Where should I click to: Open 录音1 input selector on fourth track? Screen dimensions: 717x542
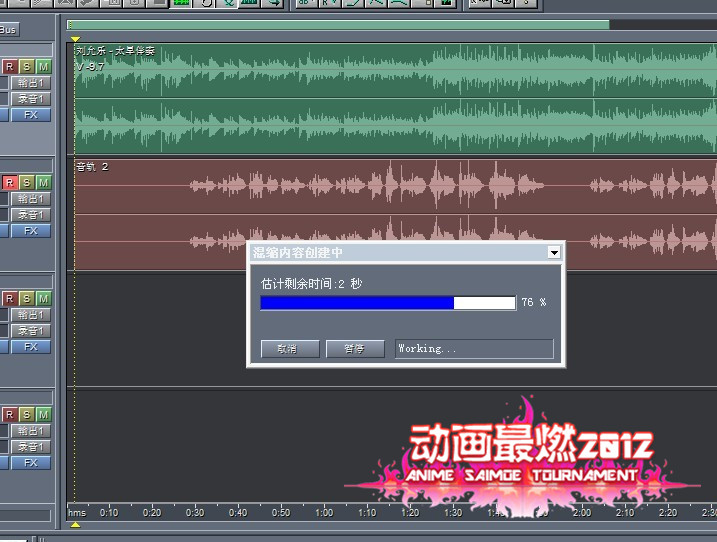click(x=31, y=447)
